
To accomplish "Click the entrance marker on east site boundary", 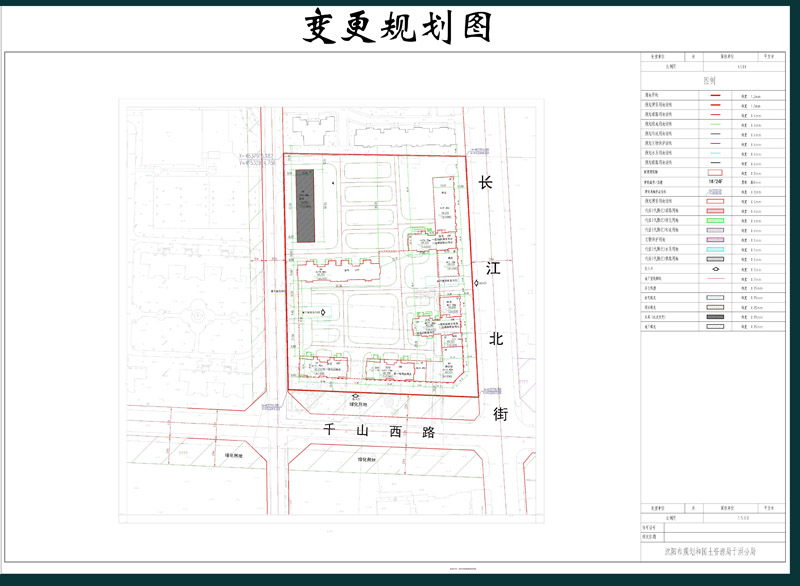I will (x=474, y=284).
